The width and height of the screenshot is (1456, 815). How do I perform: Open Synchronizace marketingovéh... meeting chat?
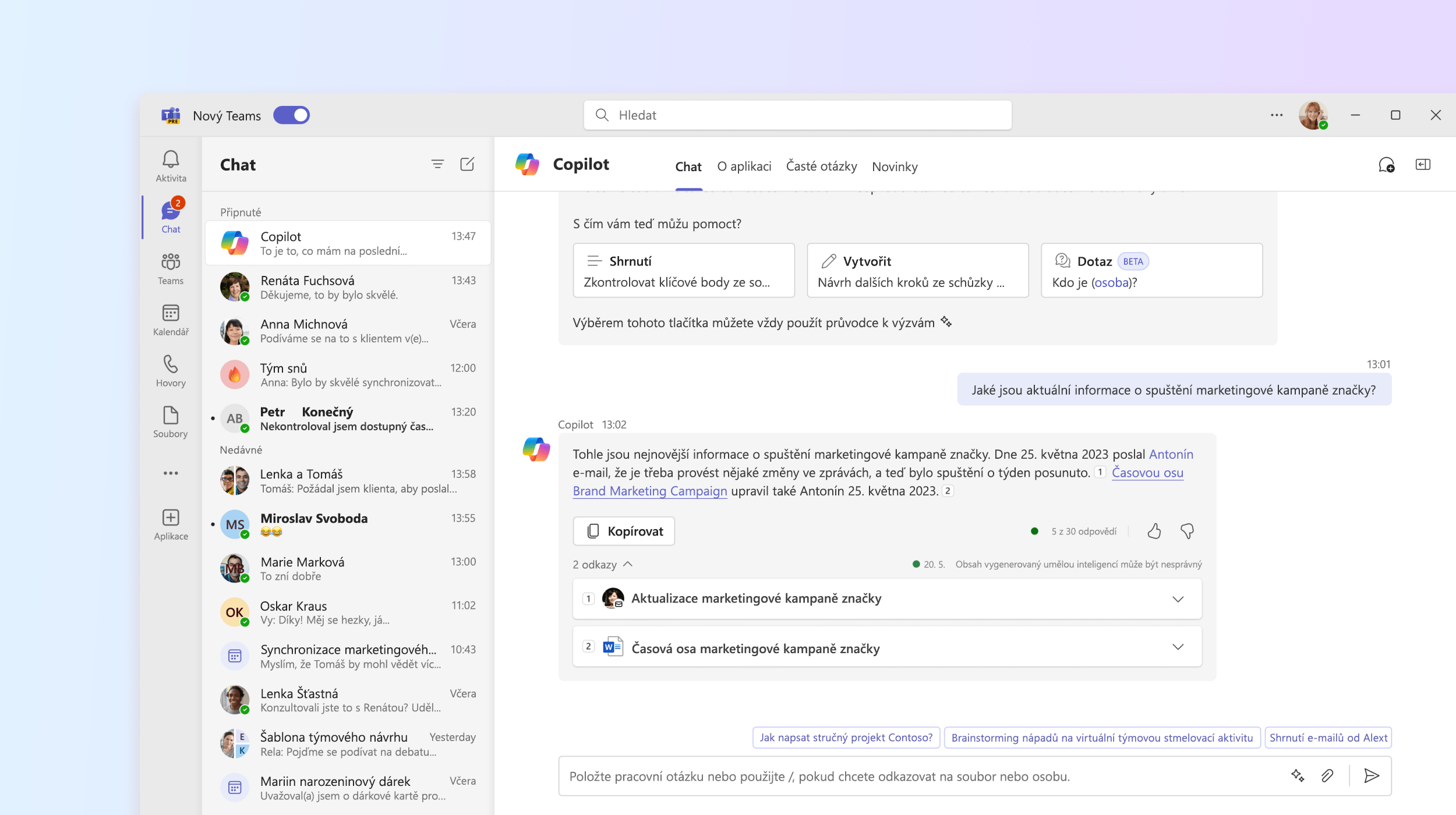coord(348,656)
